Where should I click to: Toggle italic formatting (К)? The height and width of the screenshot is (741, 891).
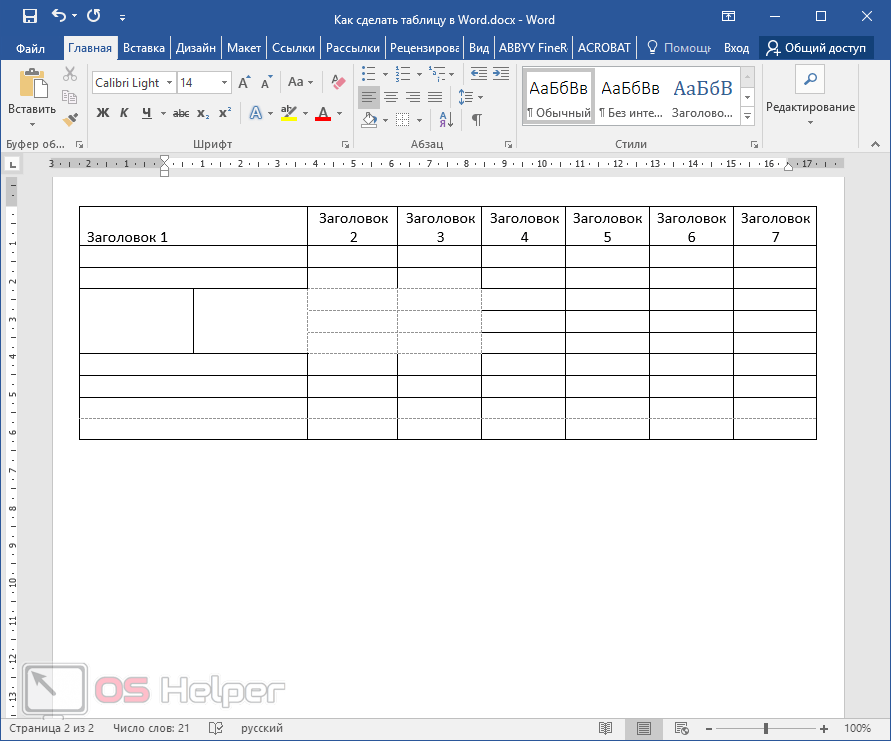pyautogui.click(x=125, y=113)
